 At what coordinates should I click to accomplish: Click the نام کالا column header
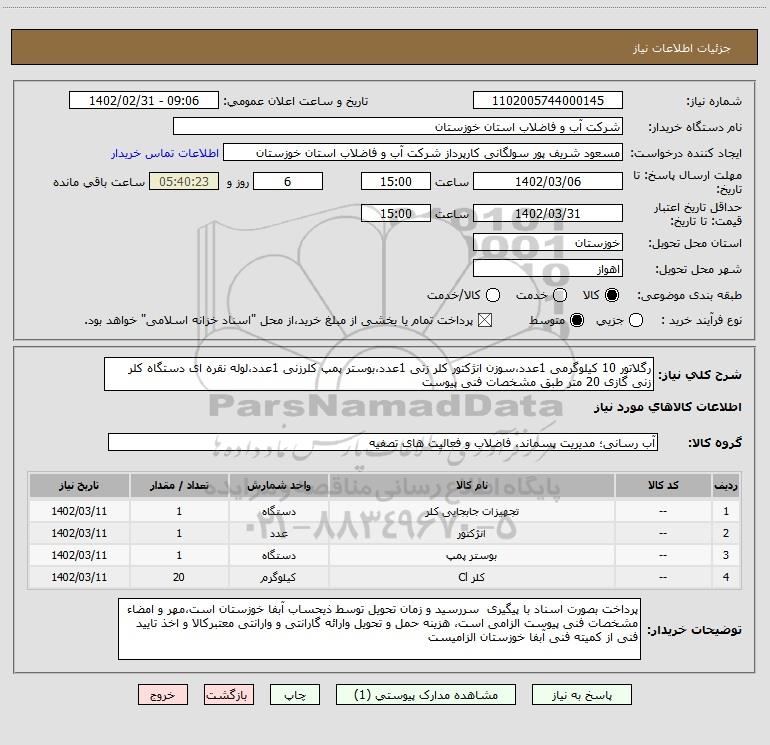471,485
